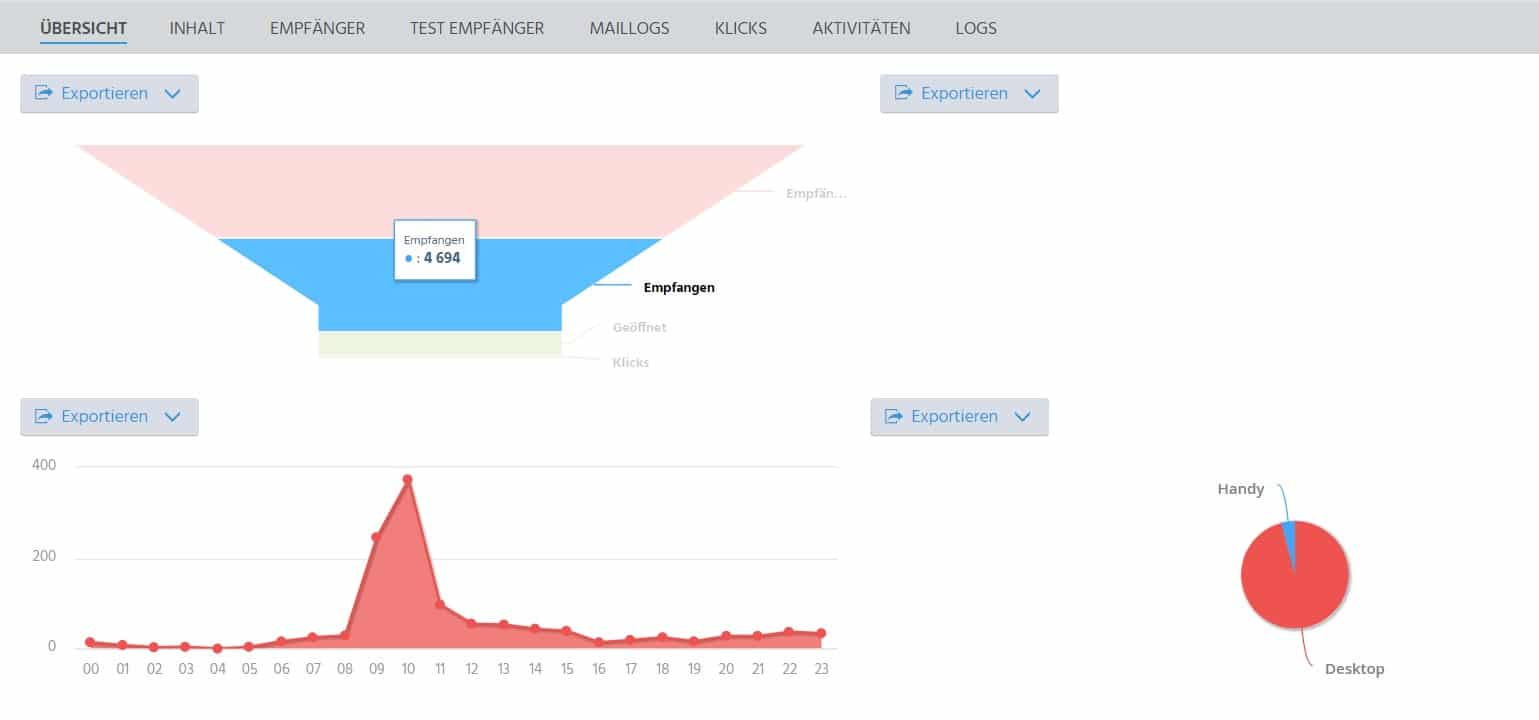
Task: Go to the TEST EMPFÄNGER tab
Action: (477, 28)
